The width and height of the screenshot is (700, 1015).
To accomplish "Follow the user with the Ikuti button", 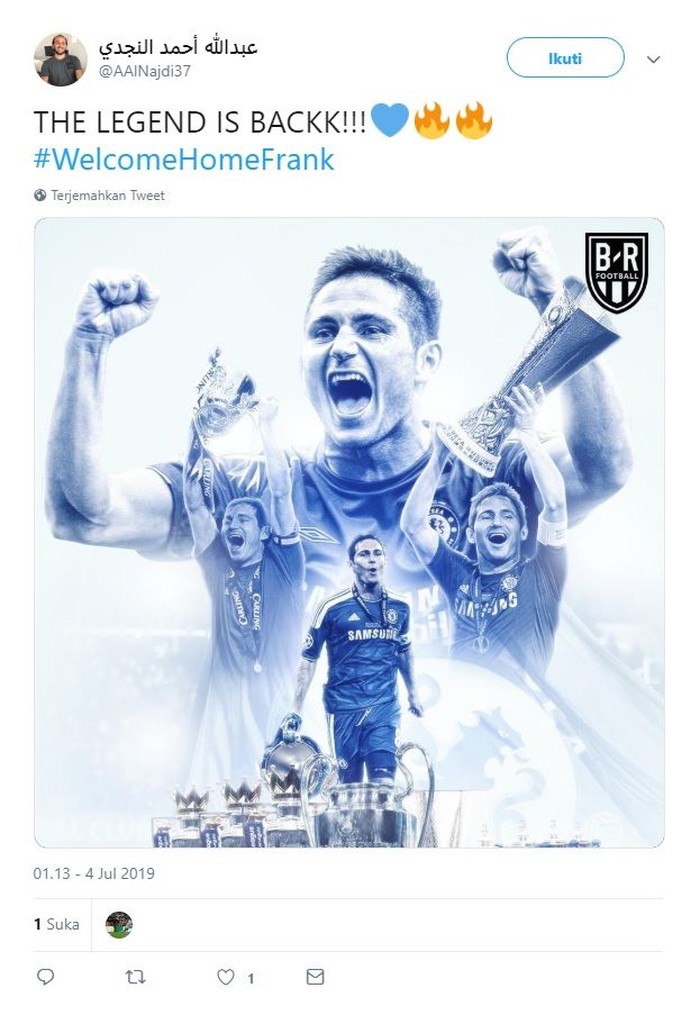I will point(565,58).
